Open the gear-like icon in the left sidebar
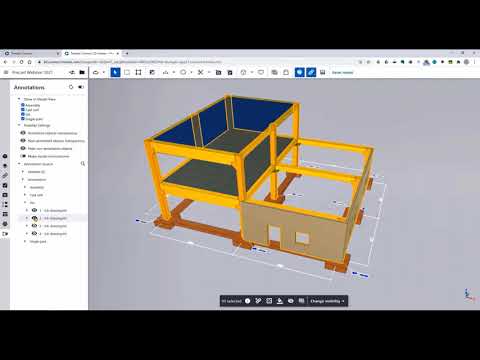 [5, 224]
